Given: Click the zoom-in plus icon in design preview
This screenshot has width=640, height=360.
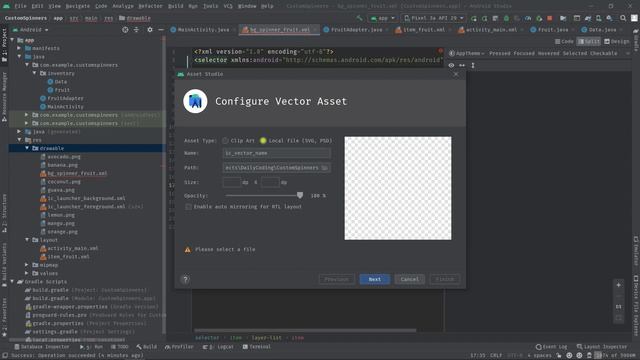Looking at the screenshot, I should pyautogui.click(x=619, y=285).
